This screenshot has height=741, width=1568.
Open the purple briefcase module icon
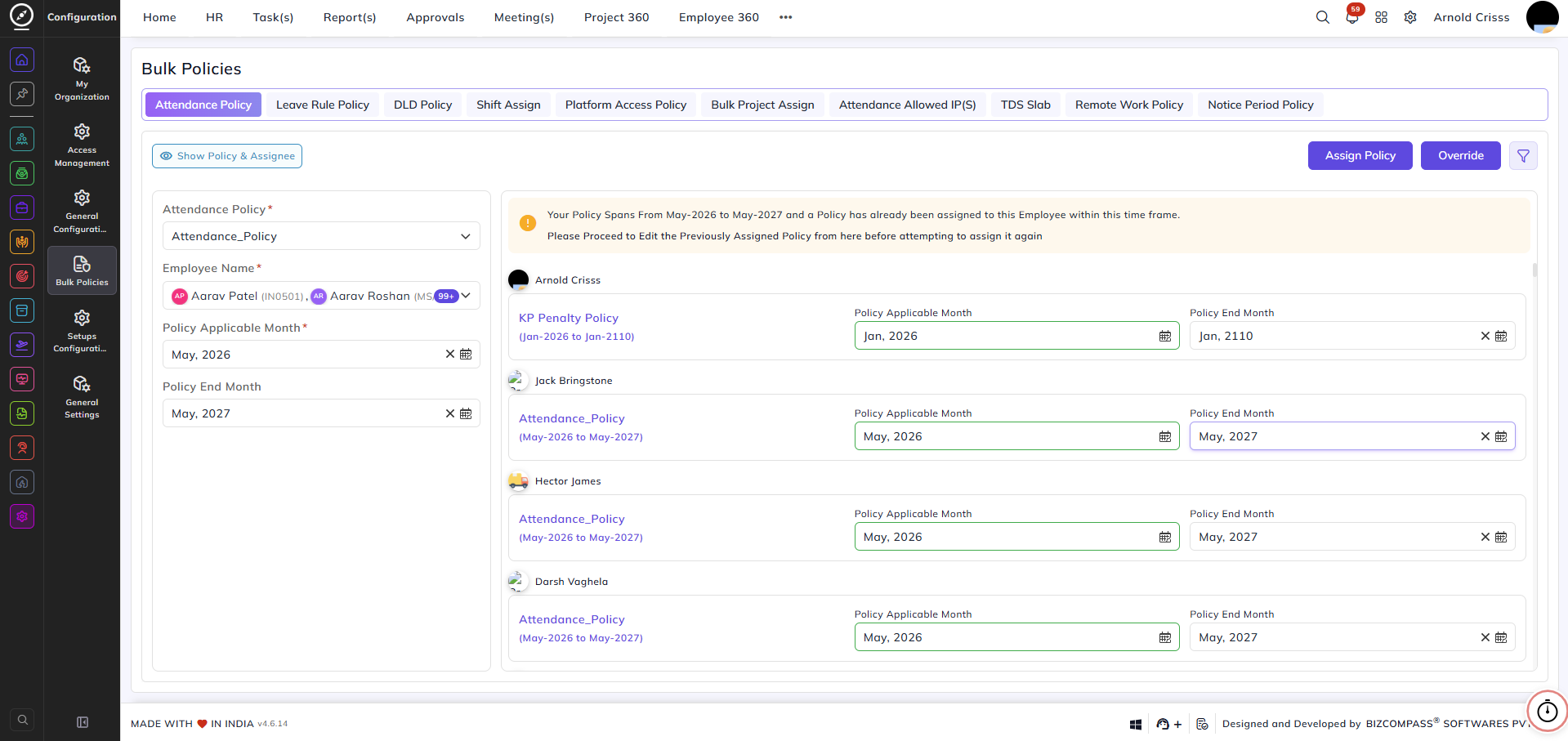22,208
